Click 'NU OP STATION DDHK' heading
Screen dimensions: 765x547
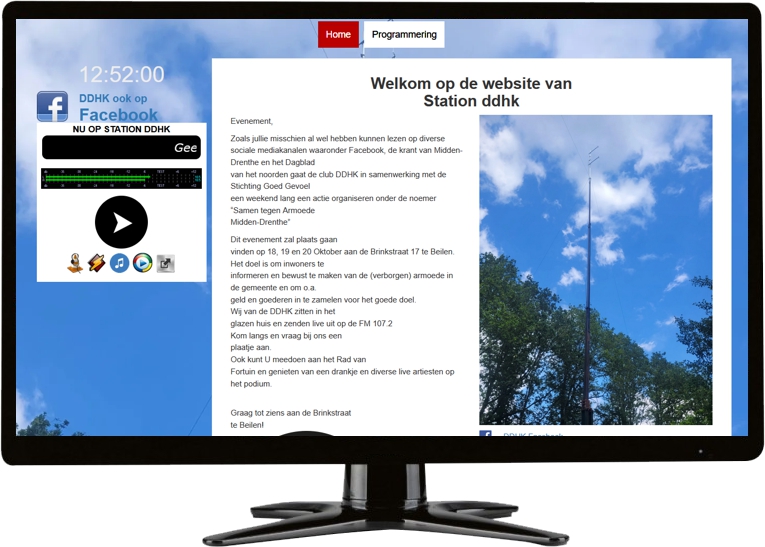[x=121, y=129]
